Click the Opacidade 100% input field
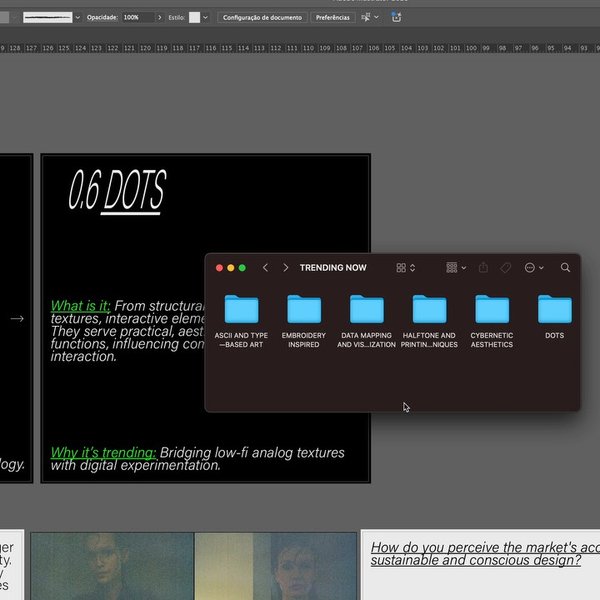 click(x=137, y=17)
